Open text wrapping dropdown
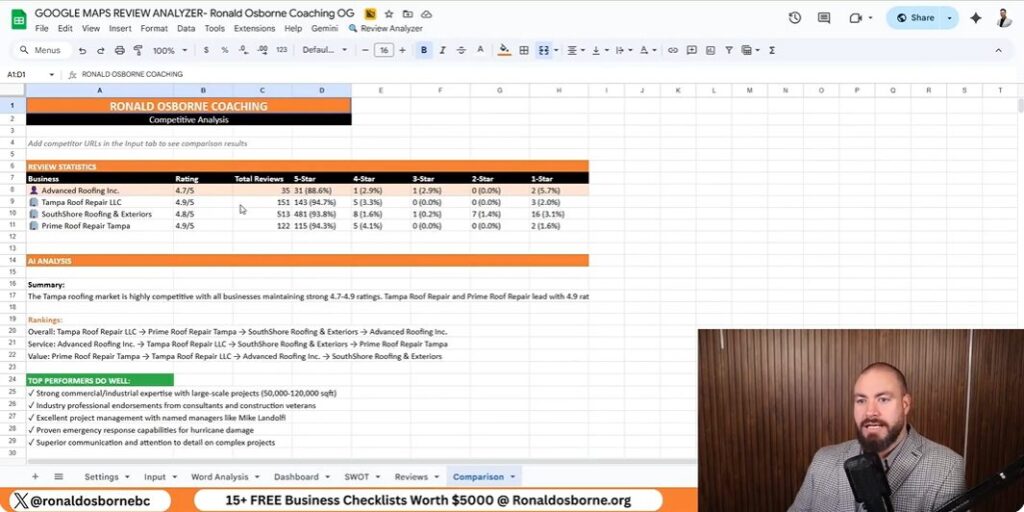This screenshot has height=512, width=1024. [x=624, y=50]
